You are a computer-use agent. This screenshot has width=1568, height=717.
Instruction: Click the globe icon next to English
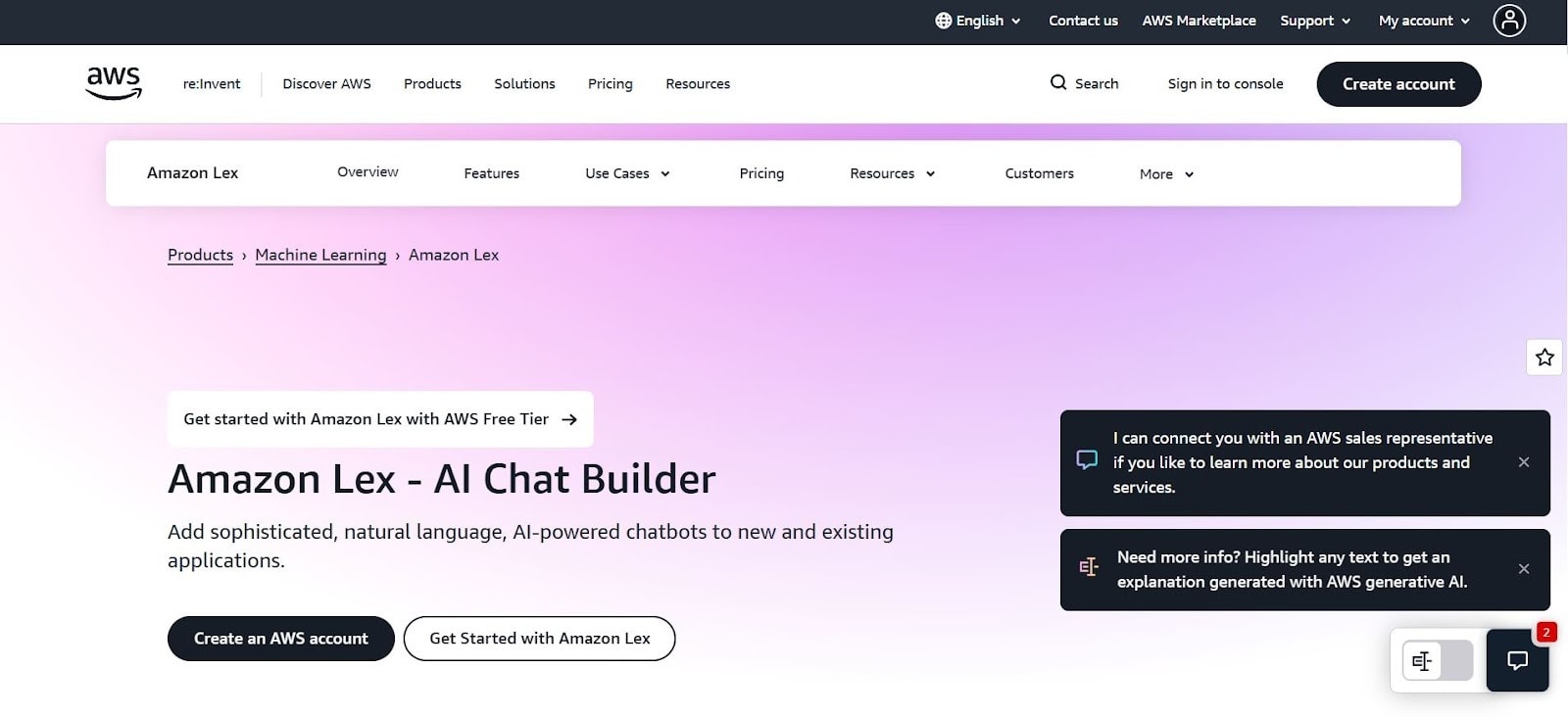[943, 21]
